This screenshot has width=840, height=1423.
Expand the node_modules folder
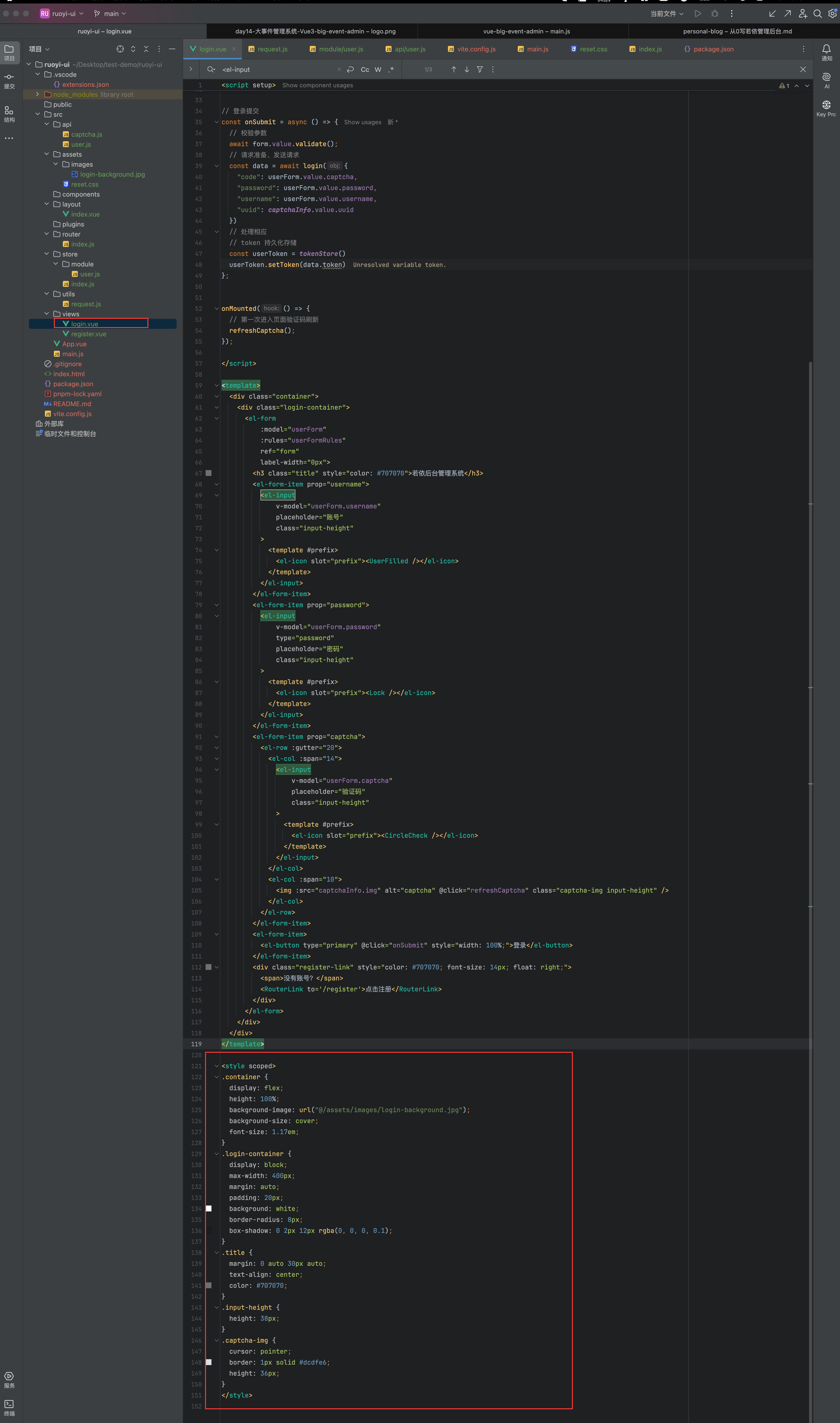click(37, 95)
